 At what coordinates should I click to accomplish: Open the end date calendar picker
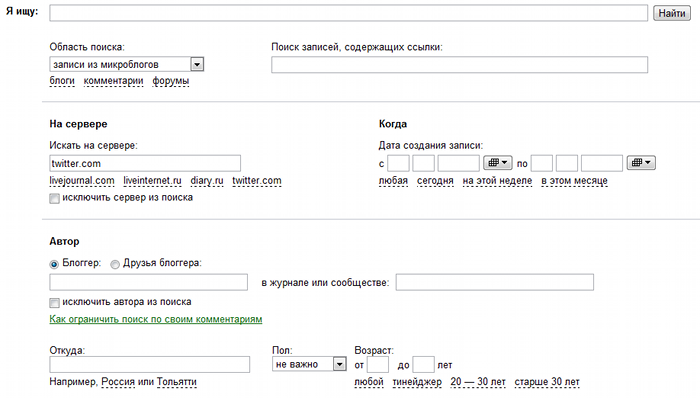641,163
